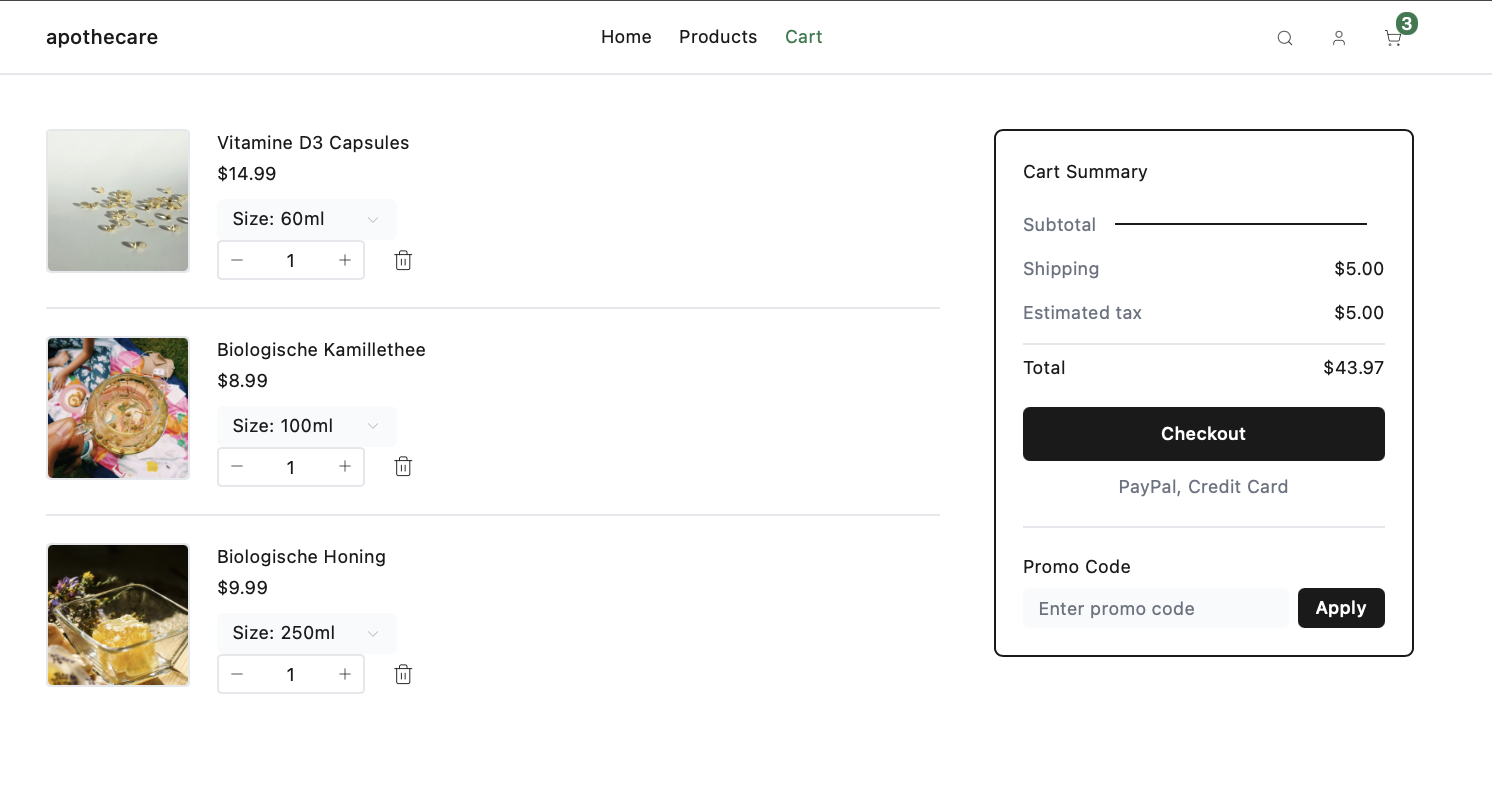Increase Biologische Honing quantity with plus
The width and height of the screenshot is (1492, 787).
click(345, 674)
